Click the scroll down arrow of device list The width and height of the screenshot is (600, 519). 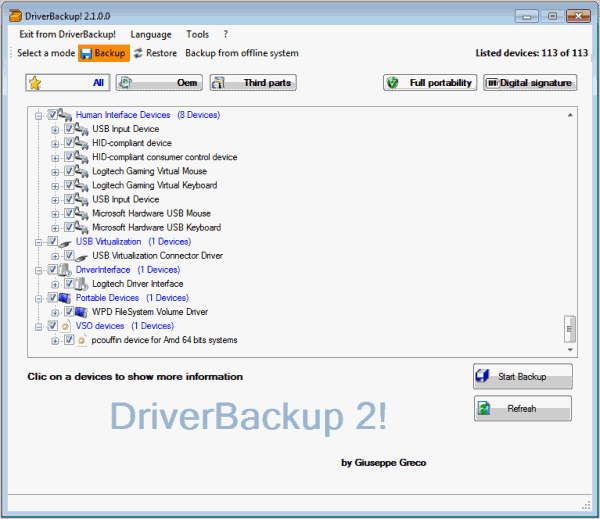tap(570, 350)
